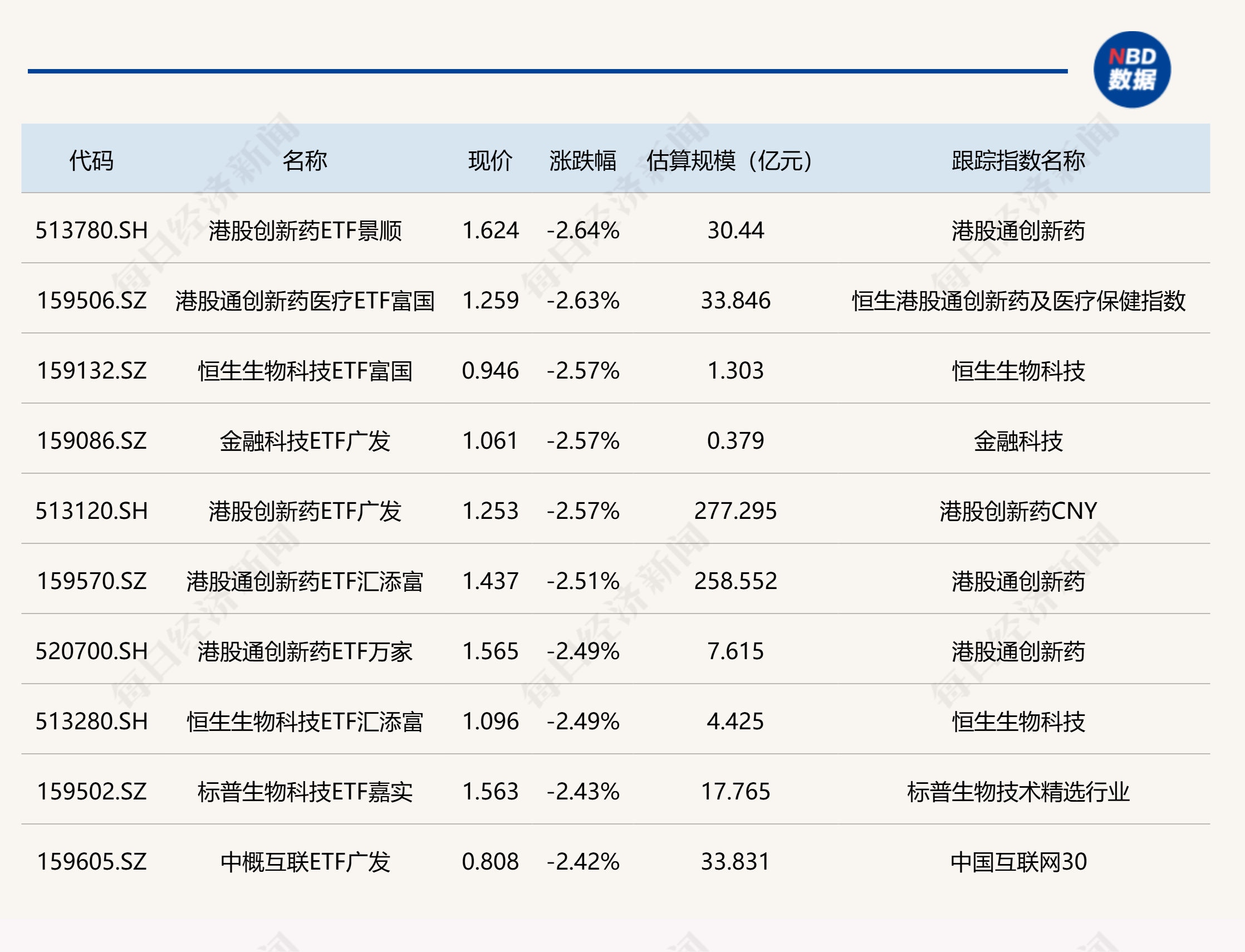The image size is (1245, 952).
Task: Click price 1.563
Action: coord(490,792)
